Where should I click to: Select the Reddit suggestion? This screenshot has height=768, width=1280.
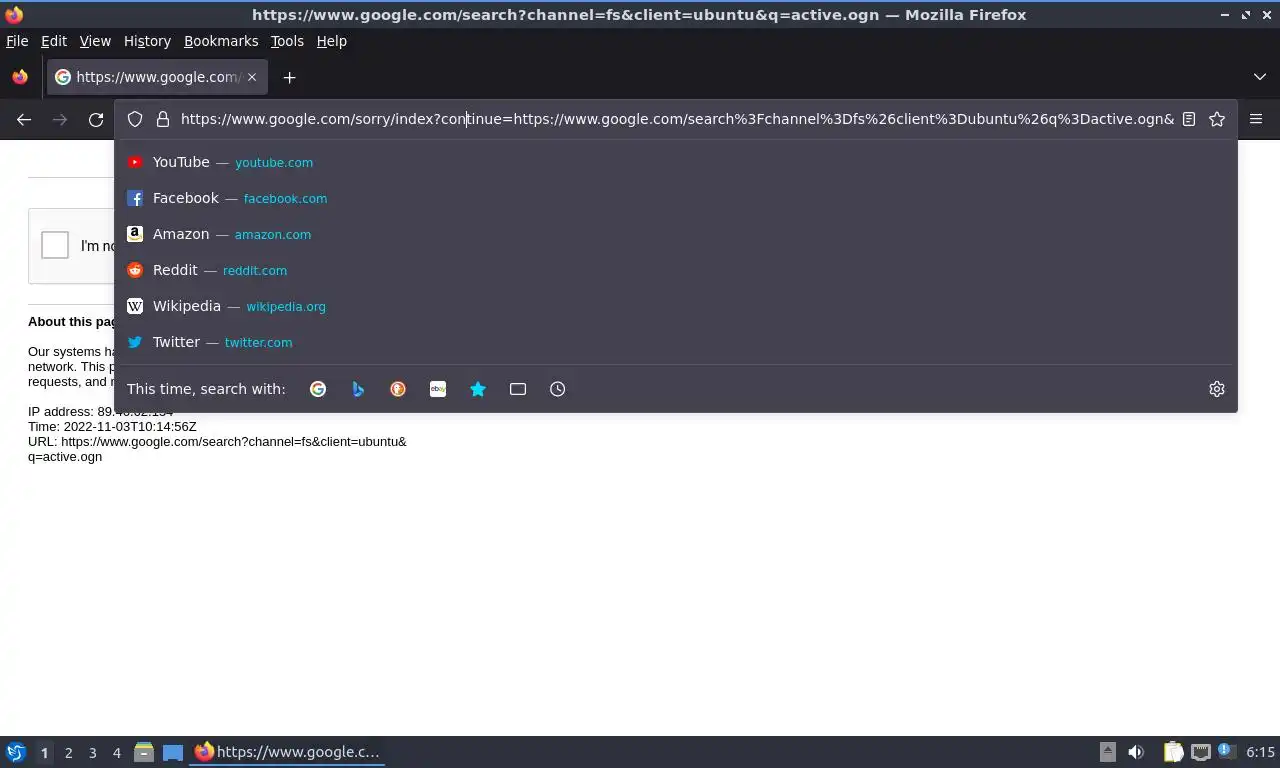pos(676,270)
